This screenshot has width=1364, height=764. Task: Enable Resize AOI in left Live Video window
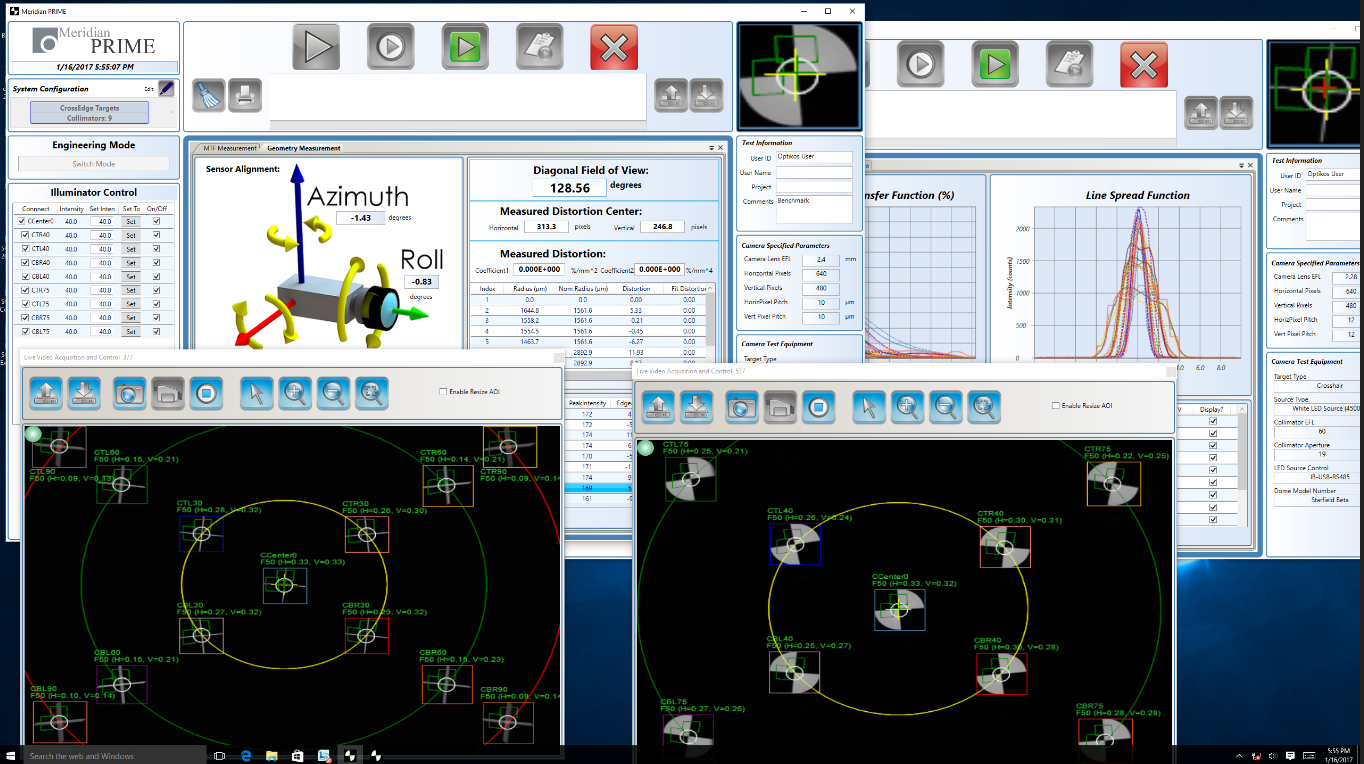tap(443, 392)
